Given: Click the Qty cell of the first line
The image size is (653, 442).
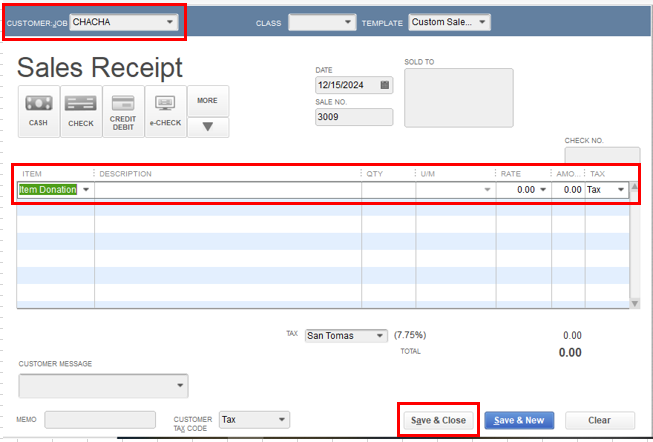Looking at the screenshot, I should click(389, 190).
